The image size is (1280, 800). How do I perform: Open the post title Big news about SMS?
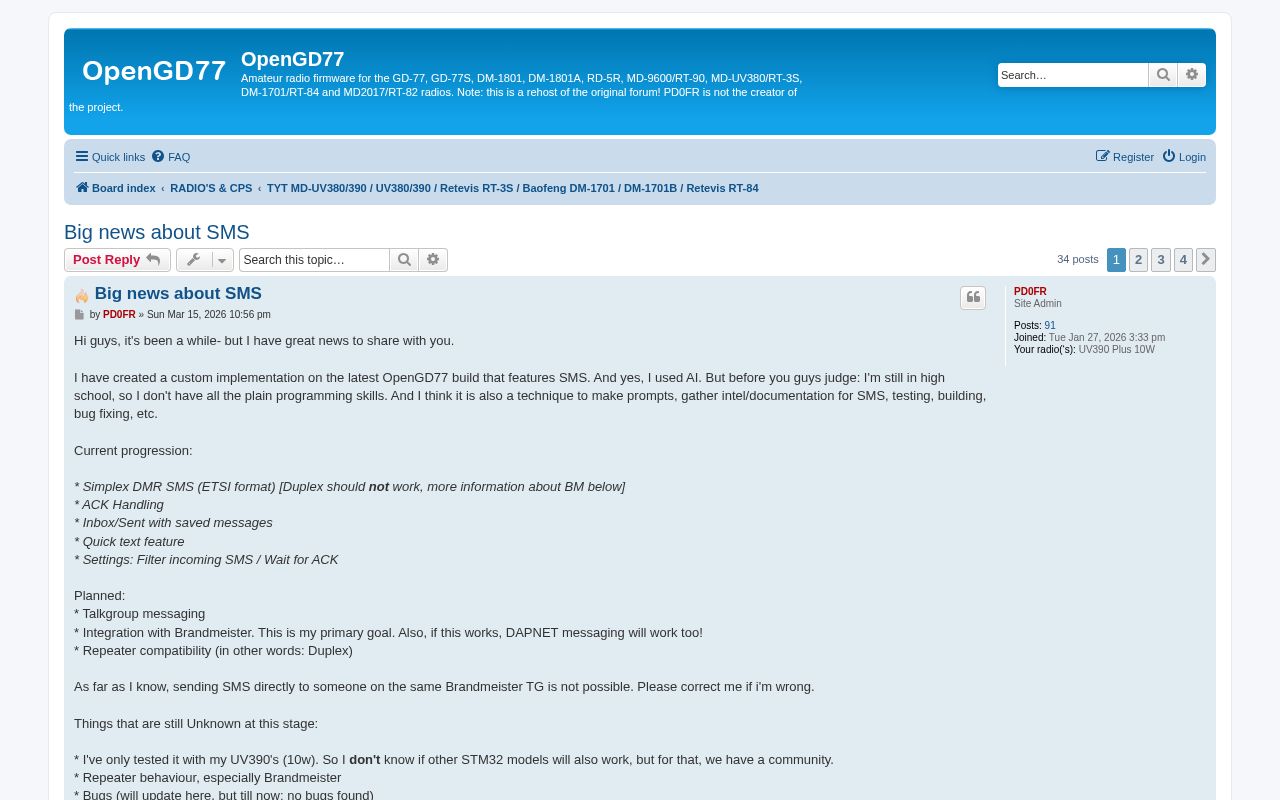178,293
